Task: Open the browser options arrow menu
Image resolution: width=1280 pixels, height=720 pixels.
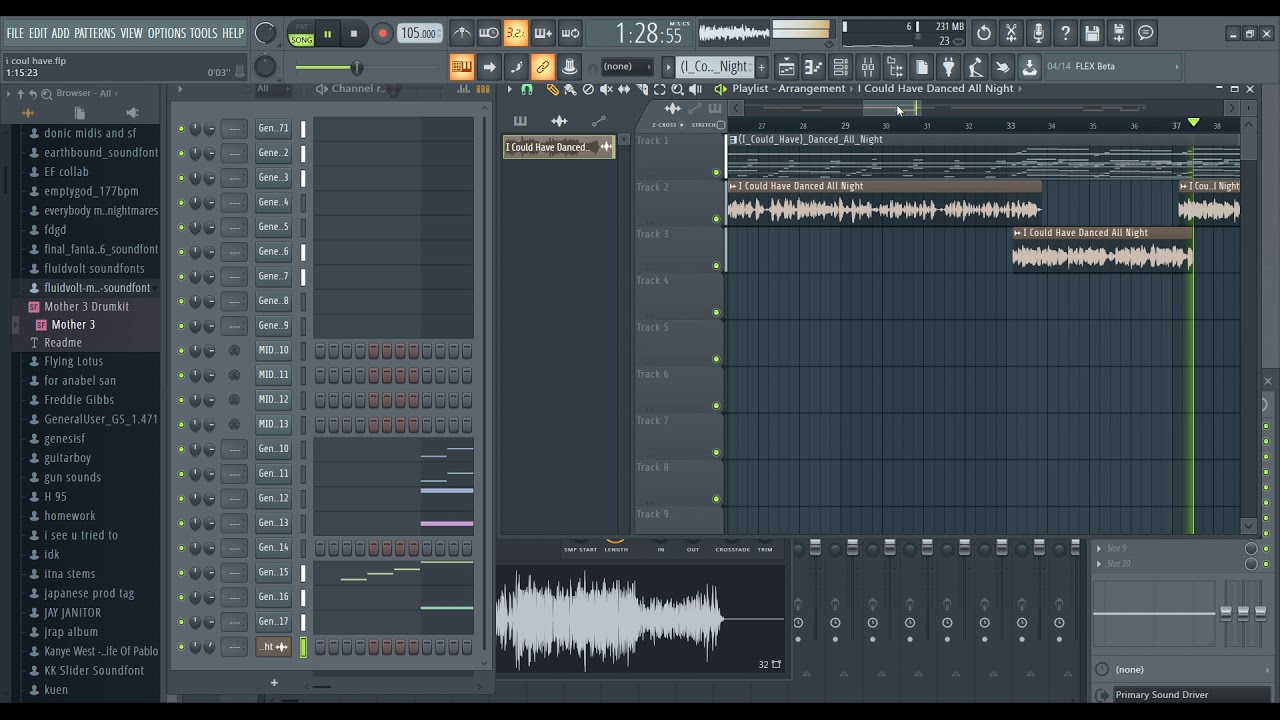Action: (x=8, y=93)
